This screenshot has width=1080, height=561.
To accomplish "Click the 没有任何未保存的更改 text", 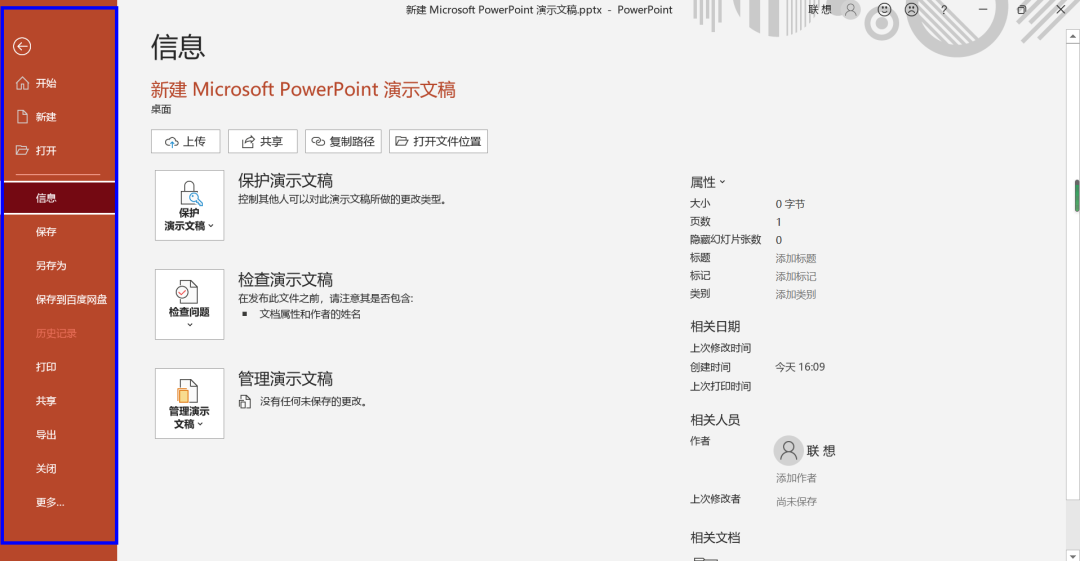I will point(313,401).
